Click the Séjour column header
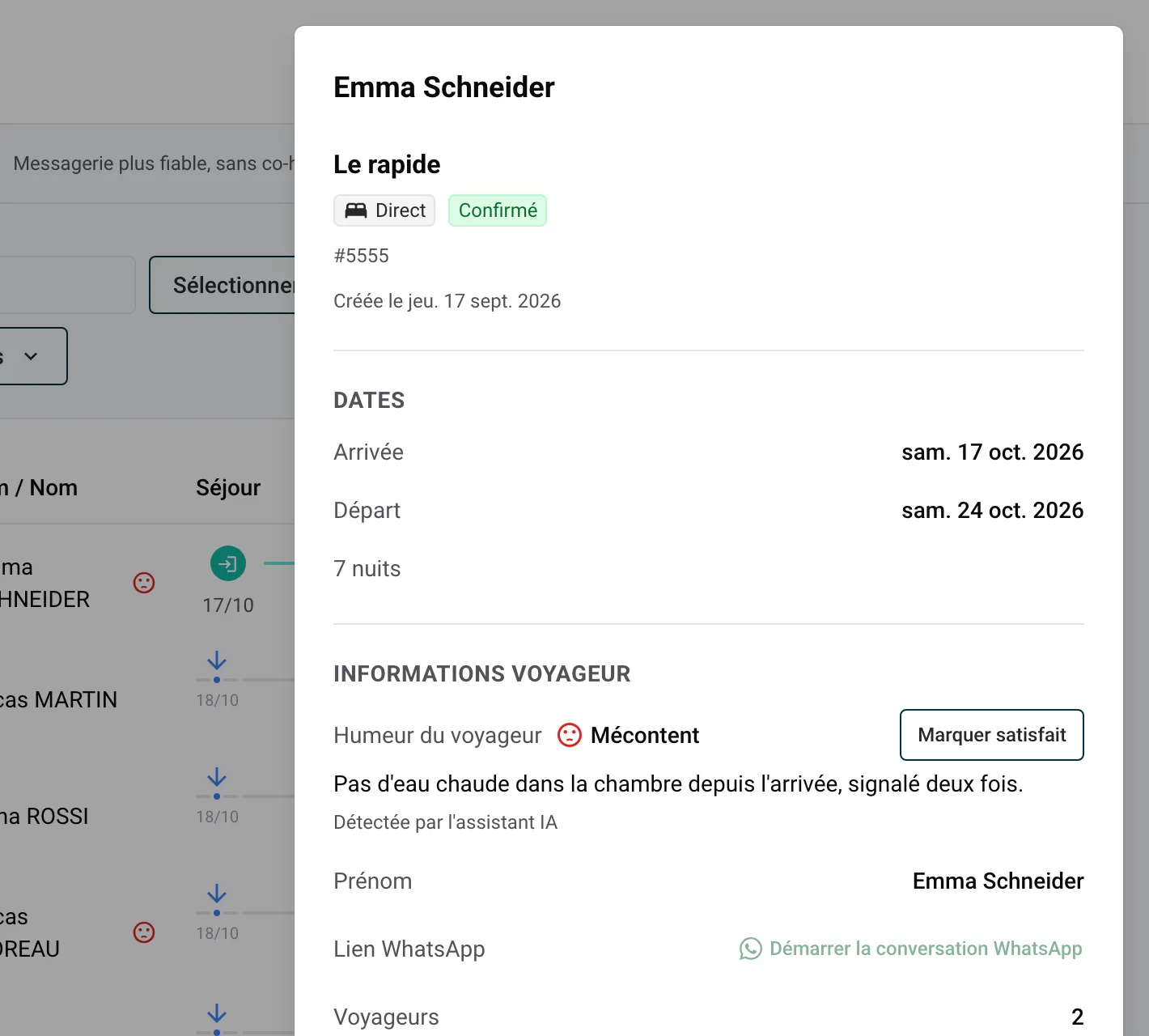This screenshot has height=1036, width=1149. pyautogui.click(x=228, y=487)
